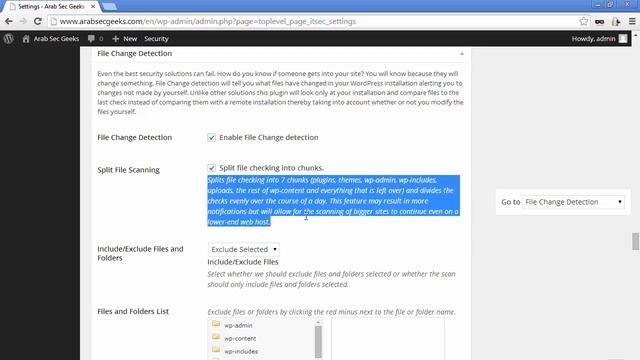Select the Settings - Arab Sec Geeks tab
This screenshot has height=360, width=640.
pyautogui.click(x=51, y=7)
